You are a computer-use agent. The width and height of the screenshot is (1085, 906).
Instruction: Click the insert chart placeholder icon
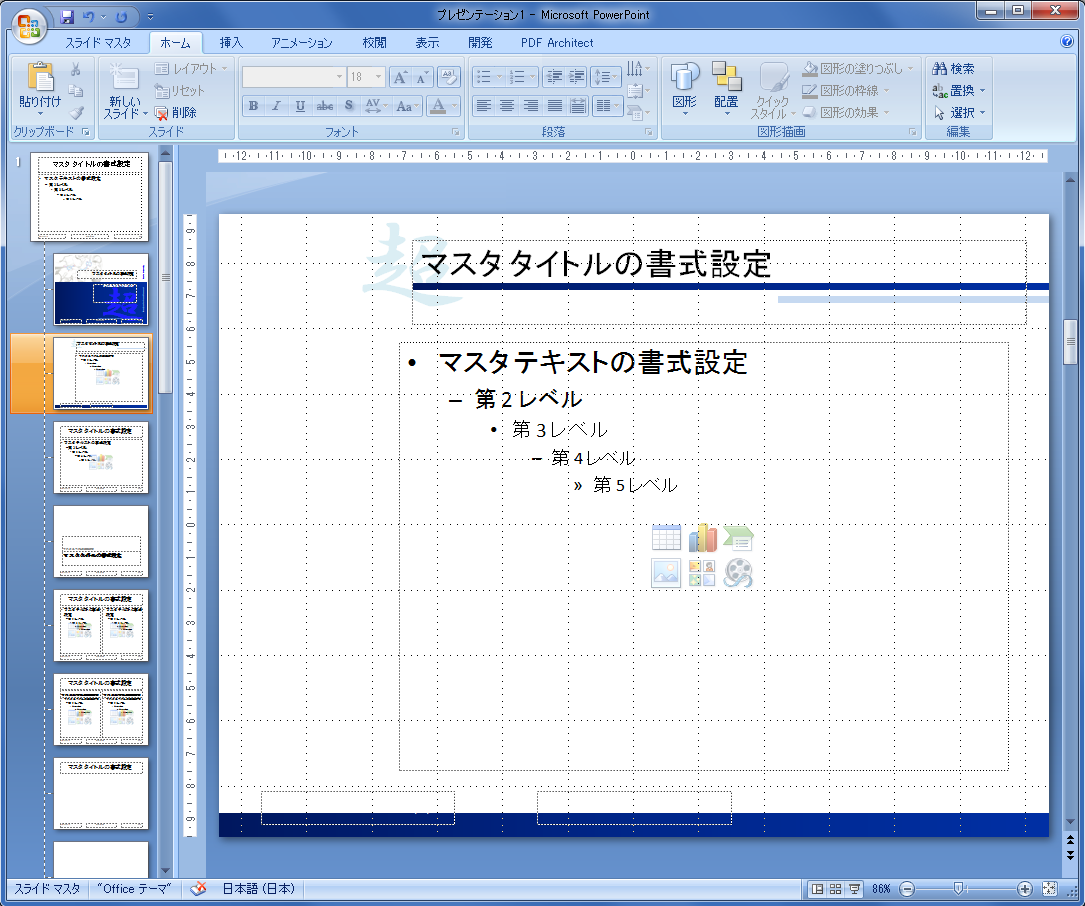coord(702,538)
